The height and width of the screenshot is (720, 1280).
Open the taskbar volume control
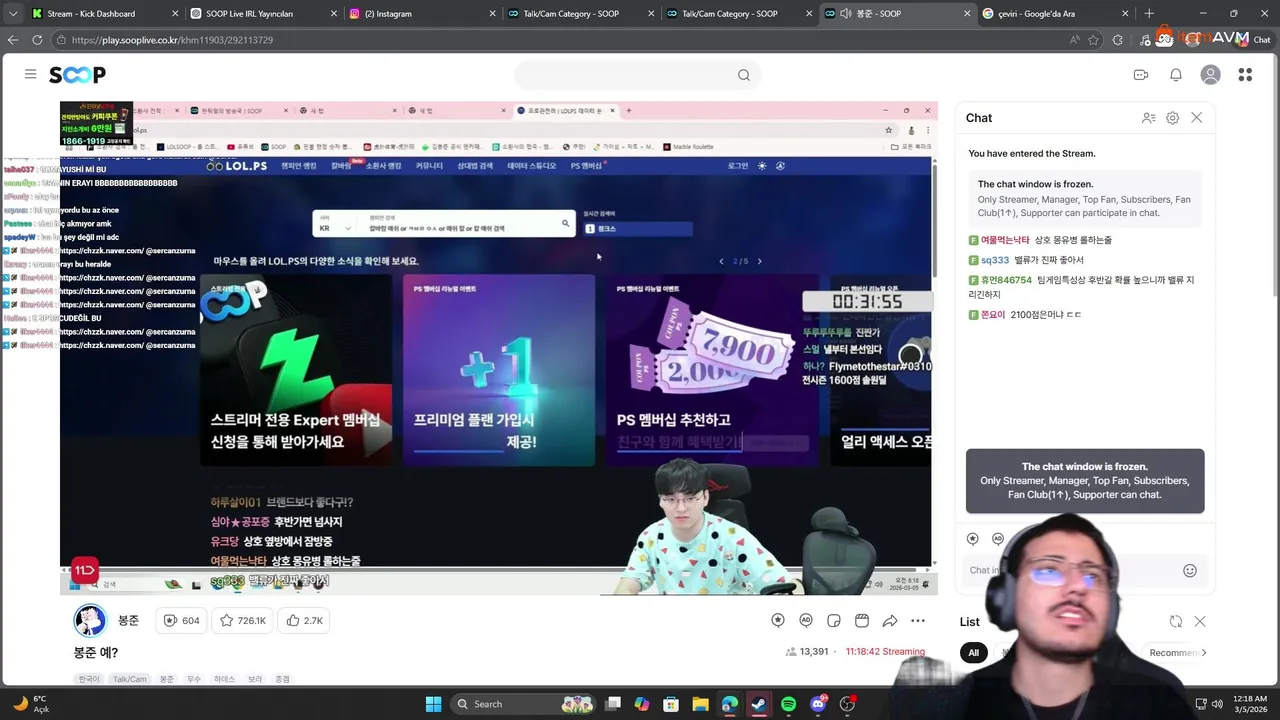click(x=1217, y=704)
